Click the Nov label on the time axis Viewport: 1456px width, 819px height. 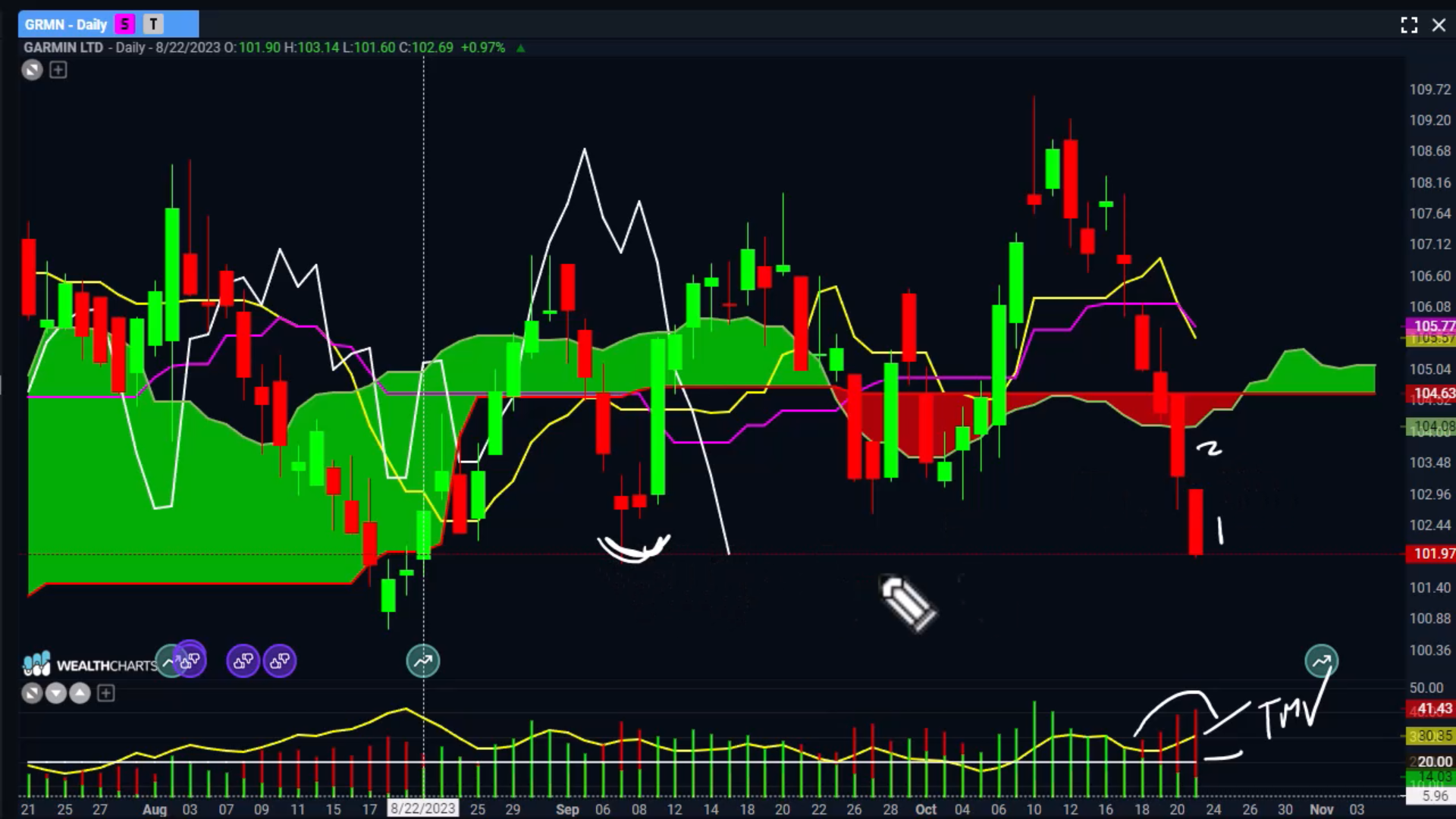[x=1321, y=809]
